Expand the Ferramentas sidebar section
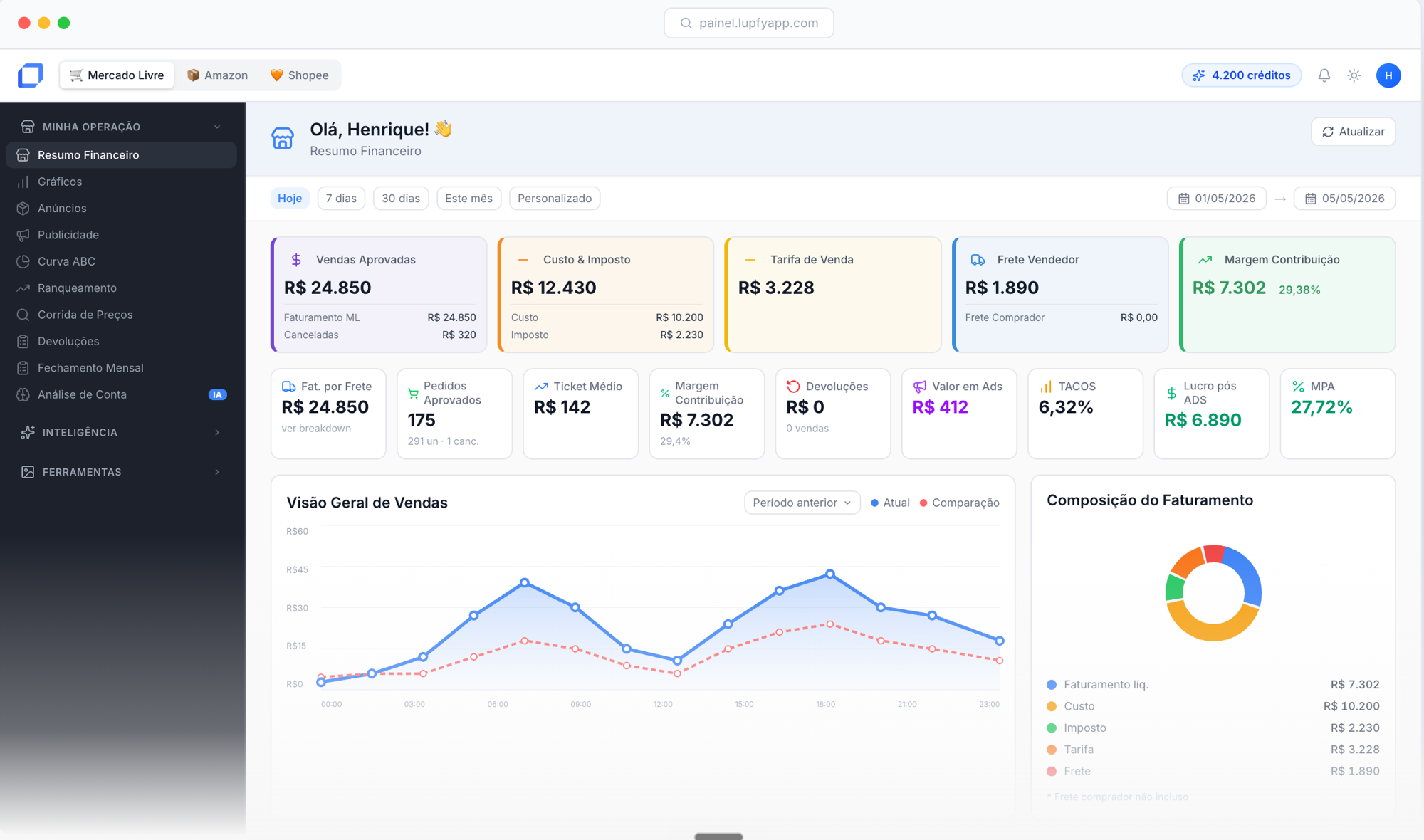The height and width of the screenshot is (840, 1424). (x=121, y=472)
